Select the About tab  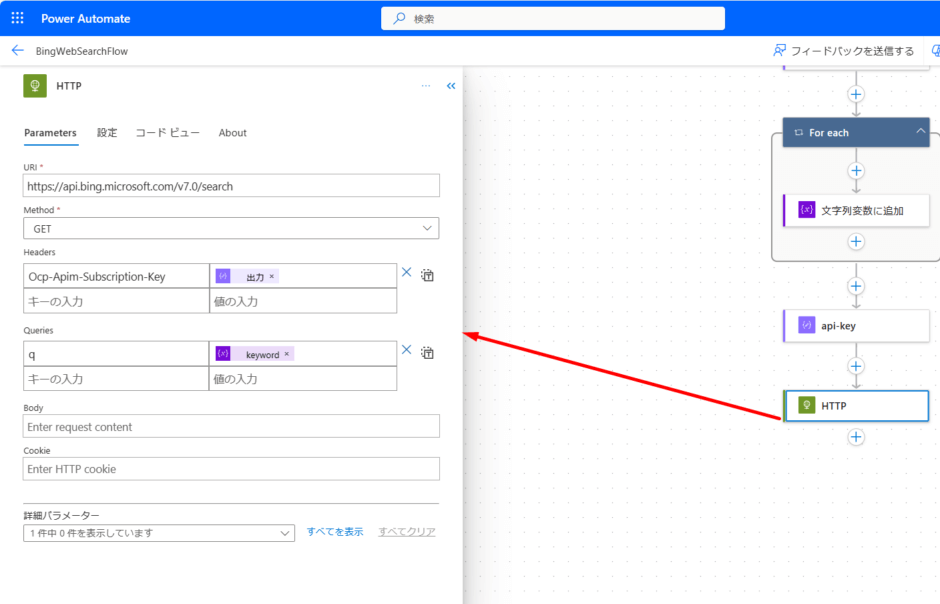click(232, 132)
